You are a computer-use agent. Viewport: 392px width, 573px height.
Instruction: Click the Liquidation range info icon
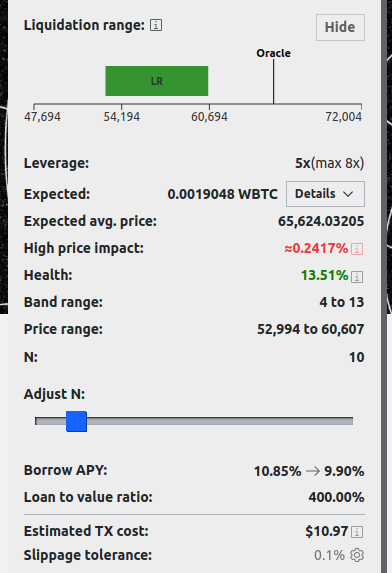(x=156, y=25)
